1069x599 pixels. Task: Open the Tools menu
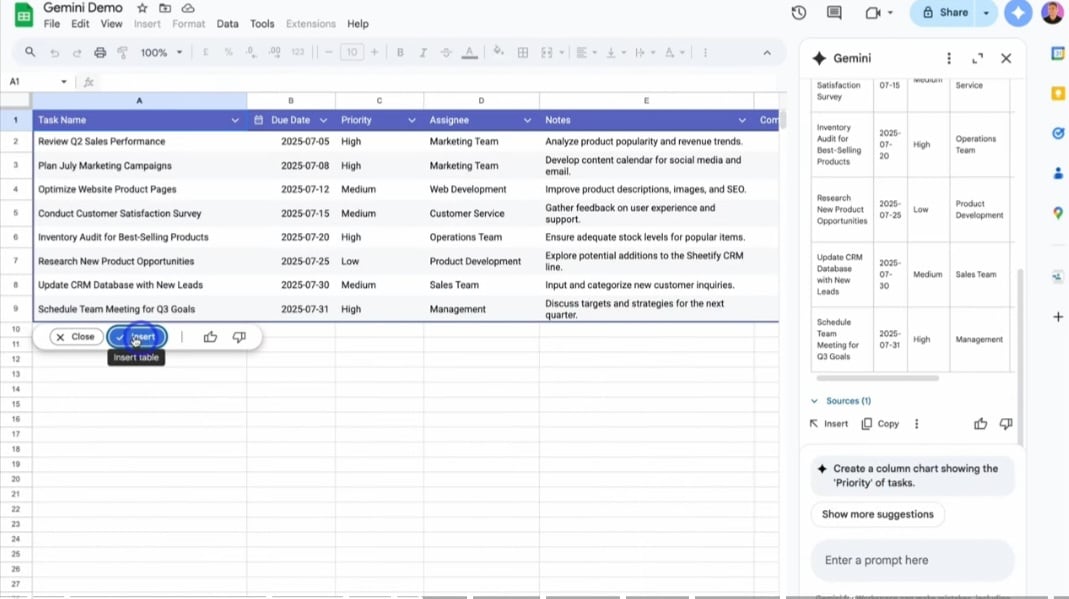coord(262,24)
